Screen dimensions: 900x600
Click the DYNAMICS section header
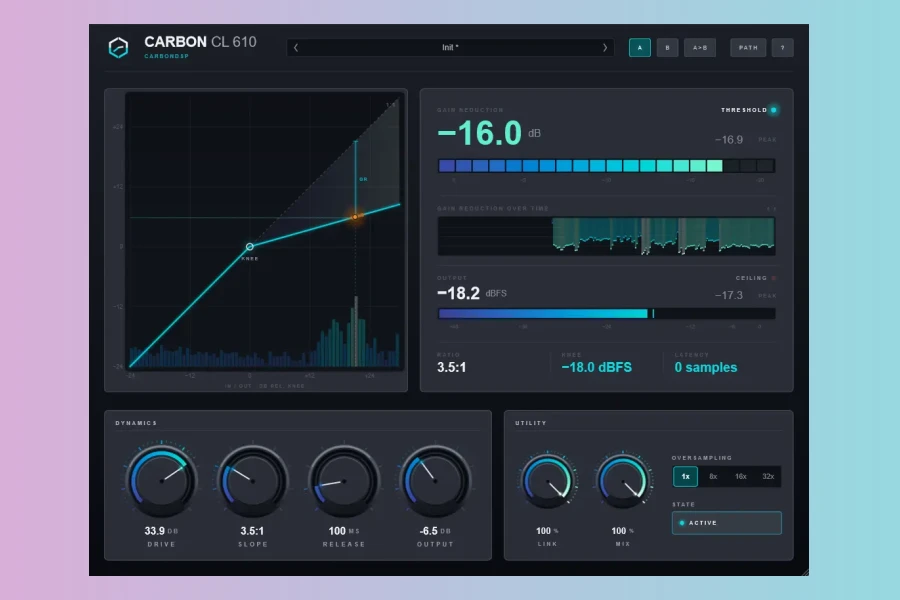136,423
